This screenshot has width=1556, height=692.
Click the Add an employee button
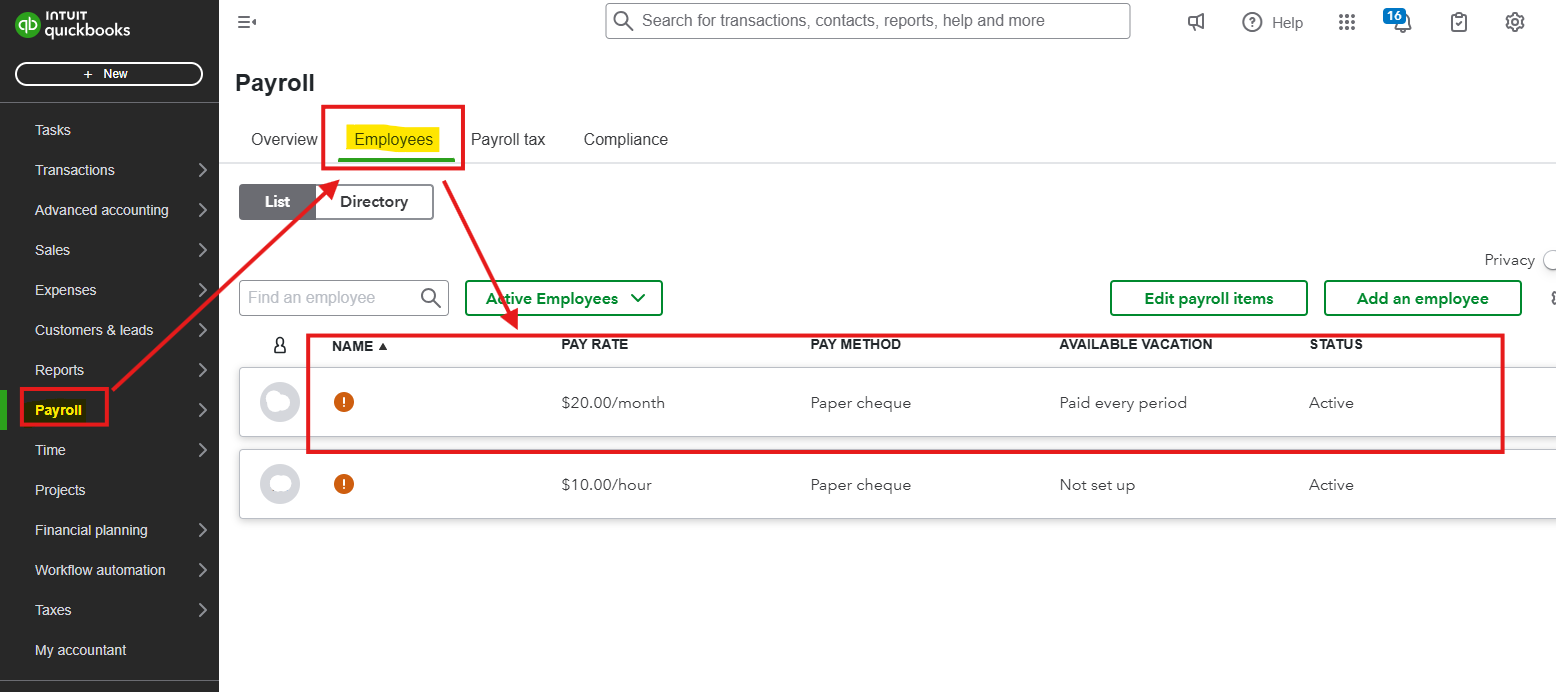point(1422,298)
